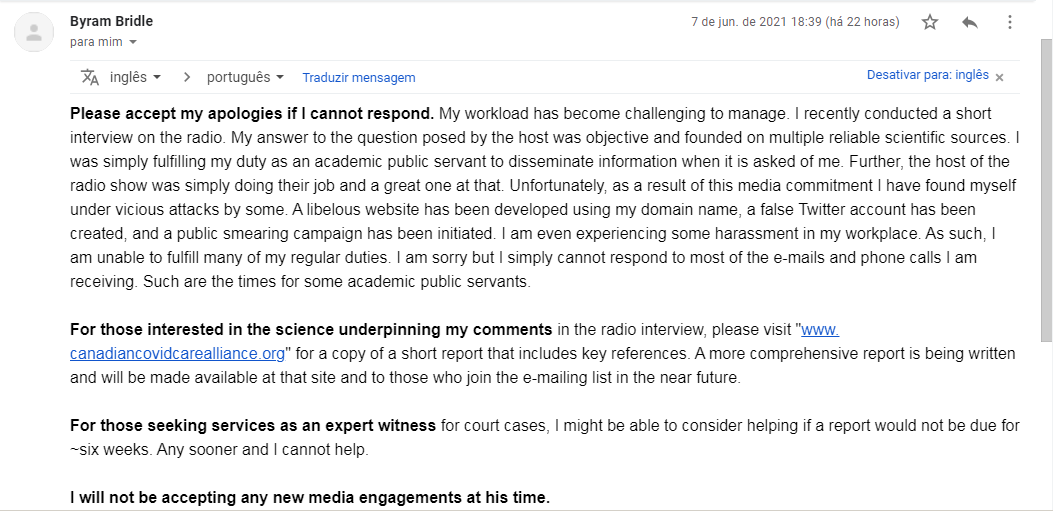Open the 'português' target language dropdown
1053x512 pixels.
245,77
